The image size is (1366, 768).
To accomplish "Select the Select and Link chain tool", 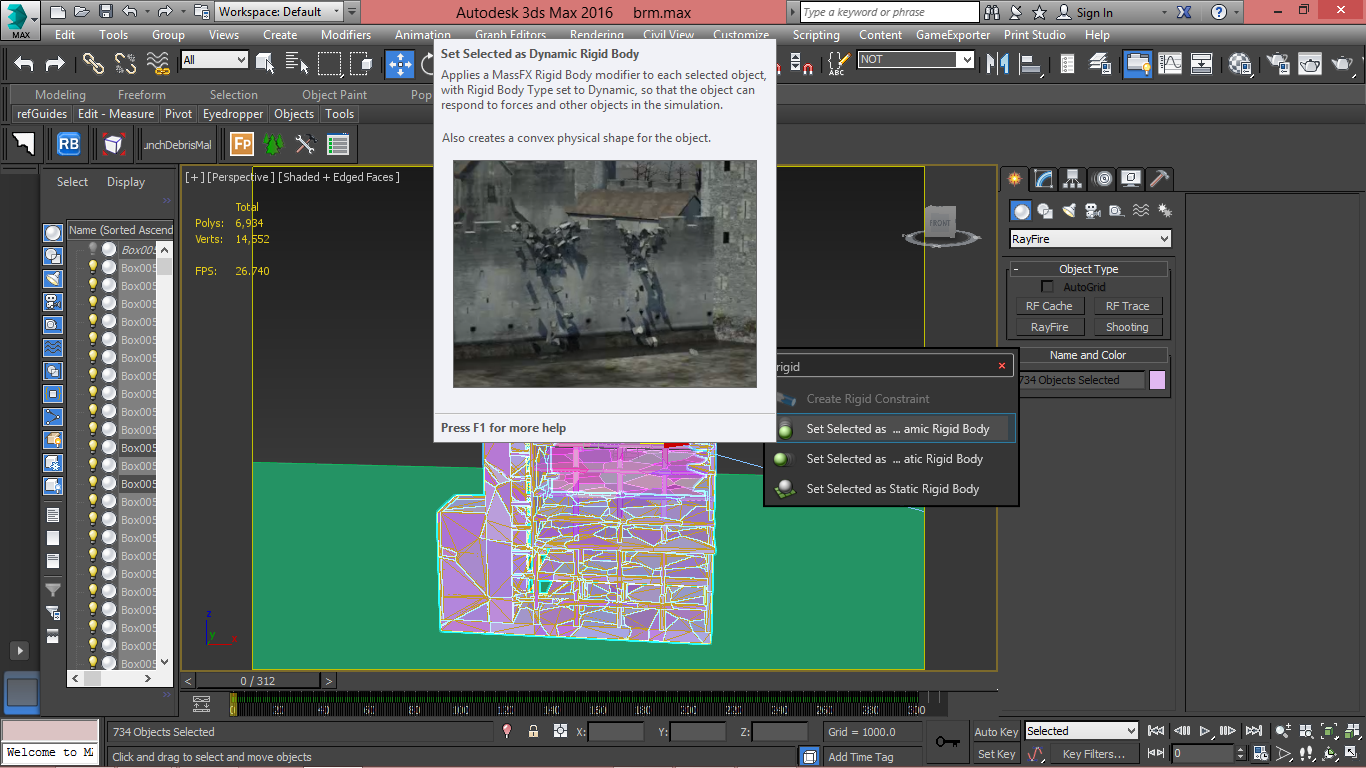I will [93, 63].
